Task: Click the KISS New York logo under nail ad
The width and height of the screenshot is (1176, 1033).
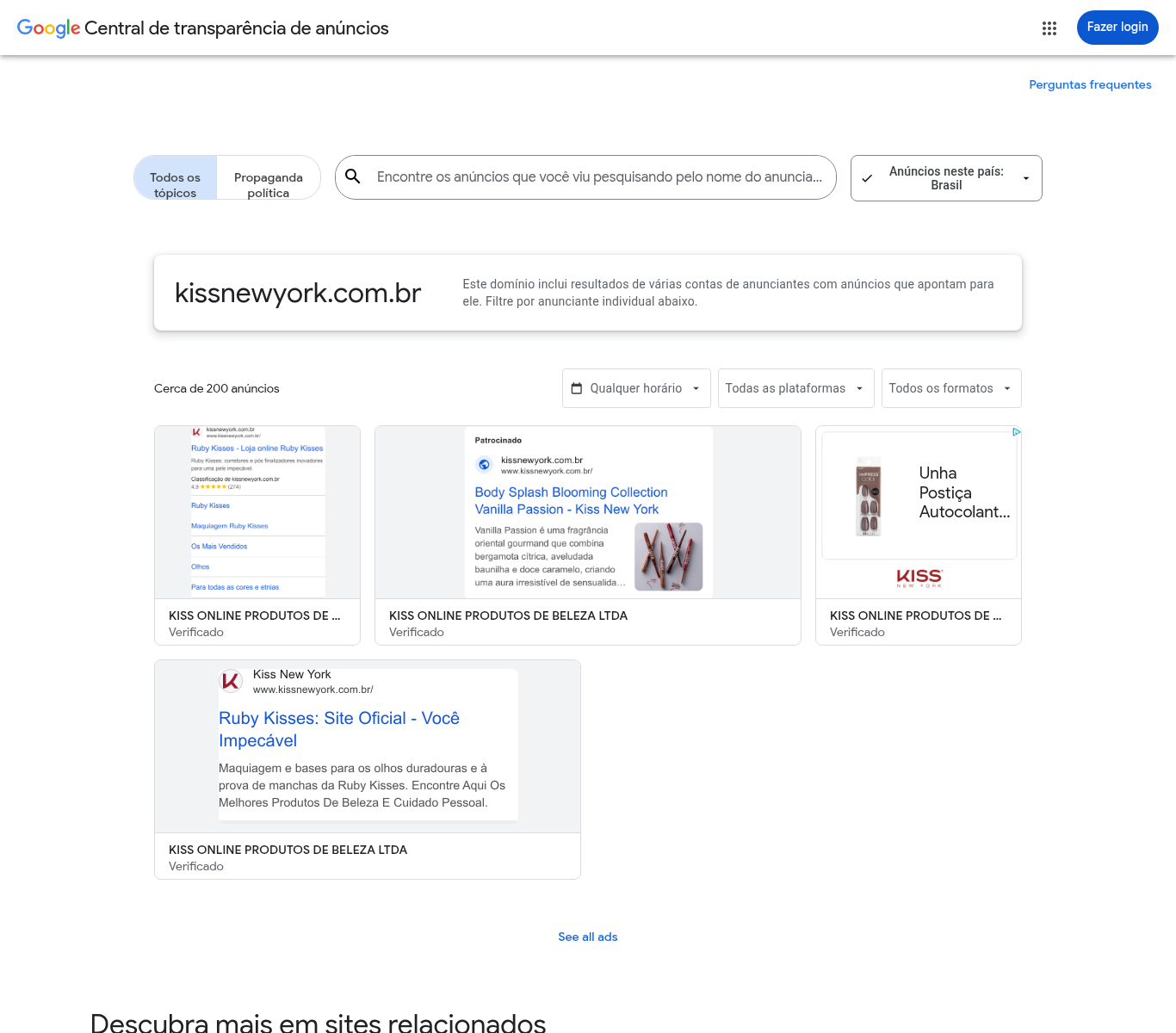Action: click(x=919, y=578)
